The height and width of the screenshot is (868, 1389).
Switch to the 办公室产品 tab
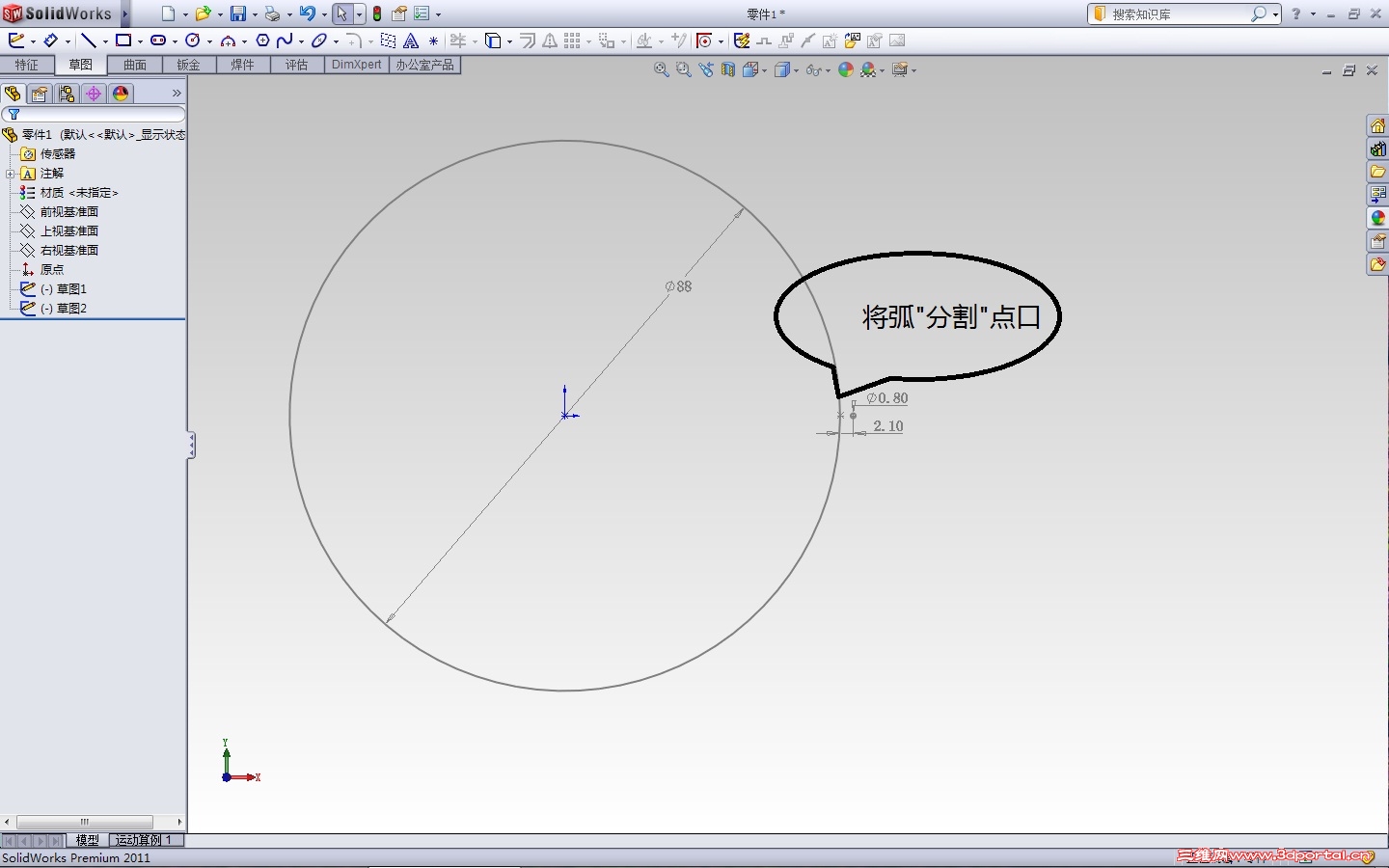click(425, 65)
